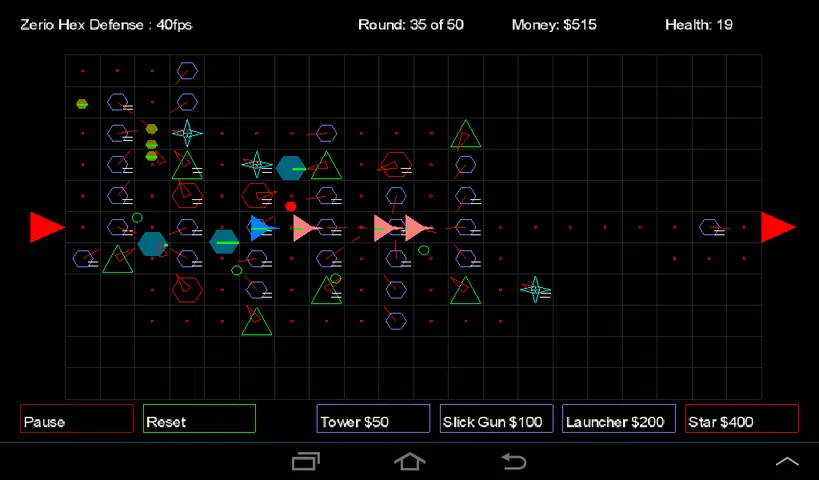Select the Star $400 tower option
The image size is (819, 480).
pos(742,419)
